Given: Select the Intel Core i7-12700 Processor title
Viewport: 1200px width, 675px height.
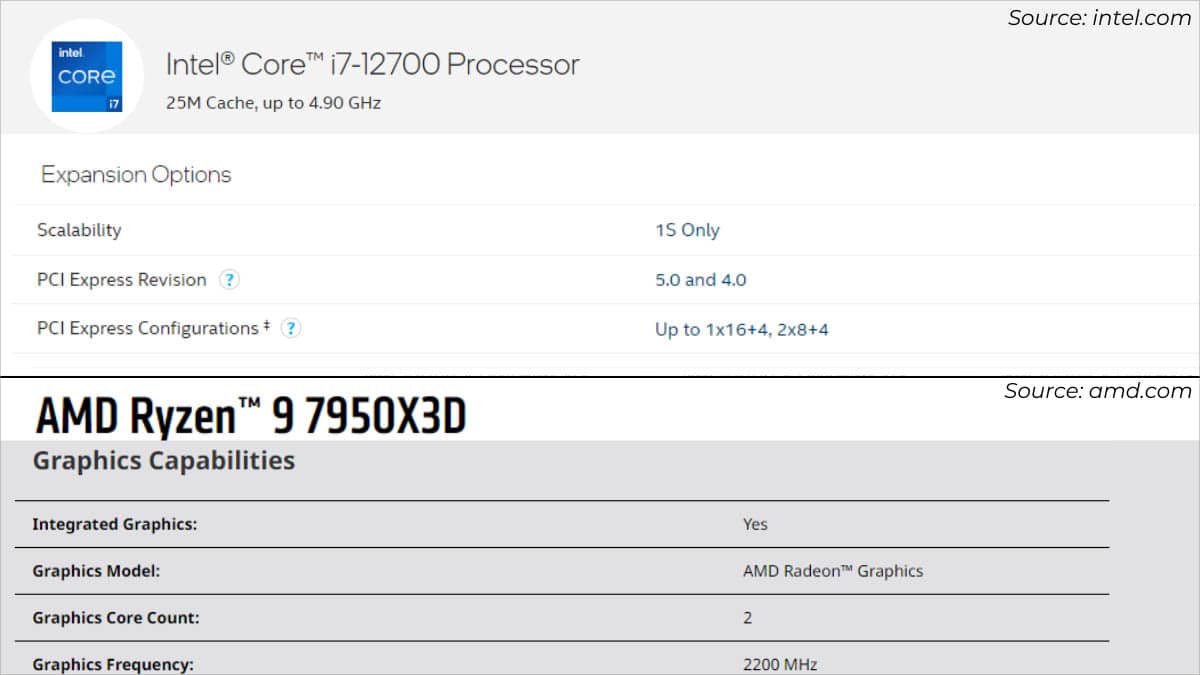Looking at the screenshot, I should [372, 64].
